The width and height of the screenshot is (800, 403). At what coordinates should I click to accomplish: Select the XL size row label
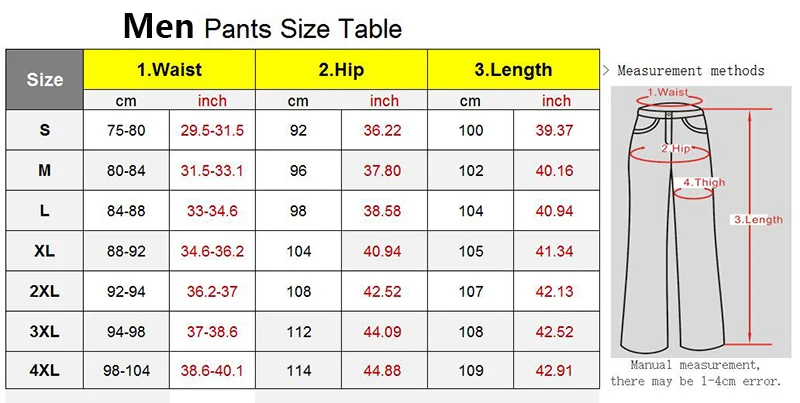click(44, 251)
